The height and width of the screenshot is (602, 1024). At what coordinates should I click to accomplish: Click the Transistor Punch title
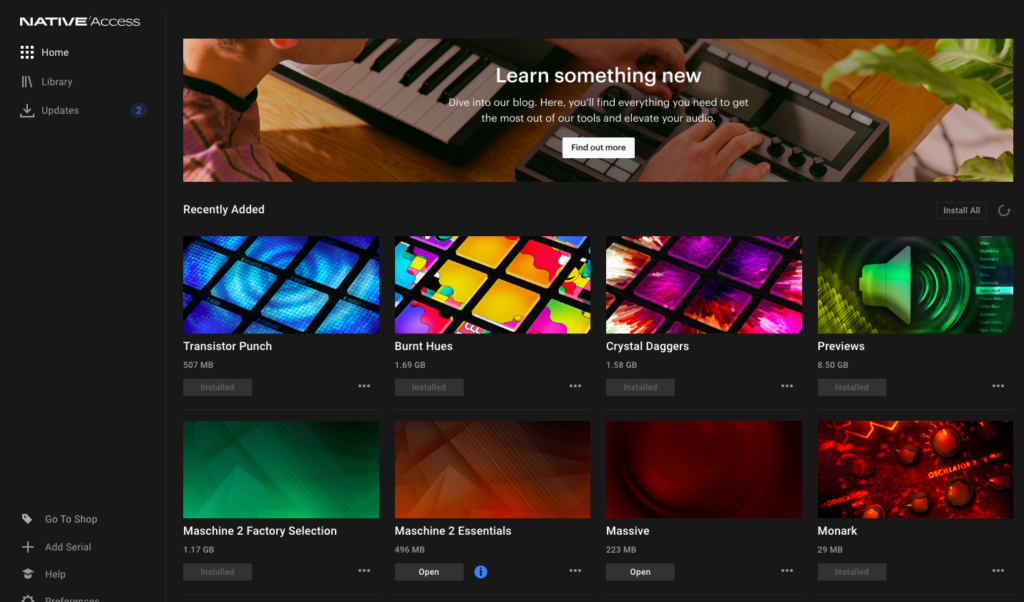(x=227, y=346)
